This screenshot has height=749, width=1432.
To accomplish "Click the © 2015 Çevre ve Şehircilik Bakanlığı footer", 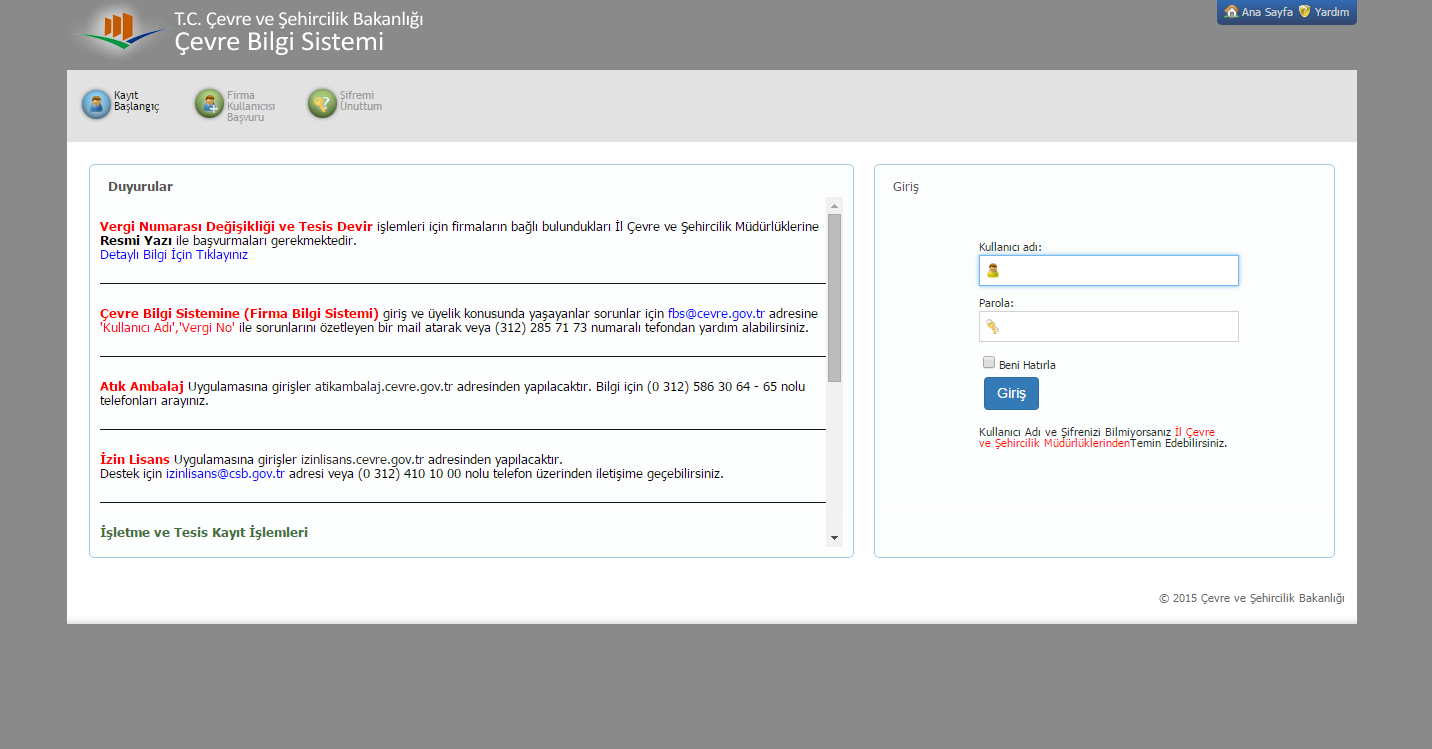I will coord(1251,598).
